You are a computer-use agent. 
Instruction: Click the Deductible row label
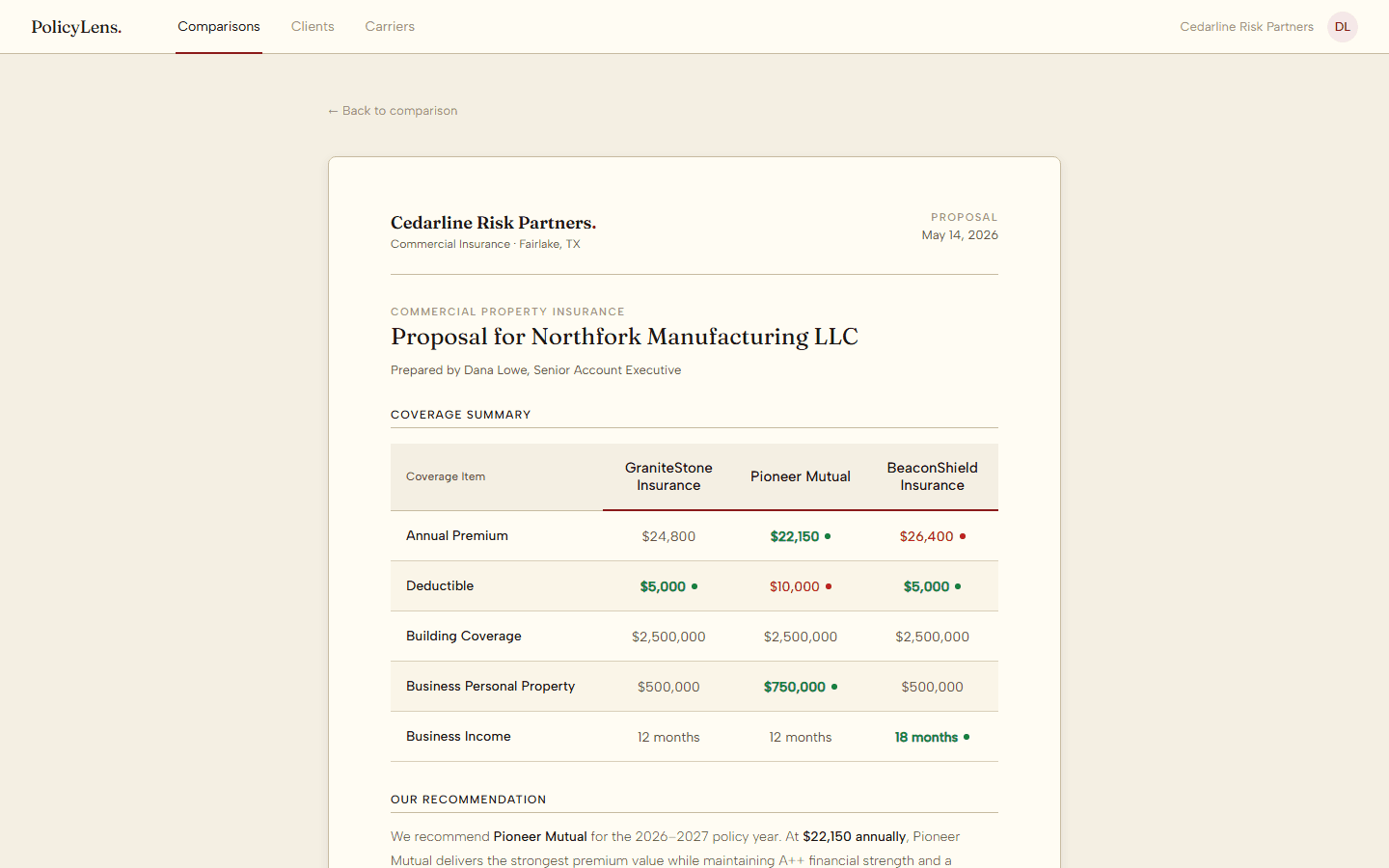[x=440, y=586]
